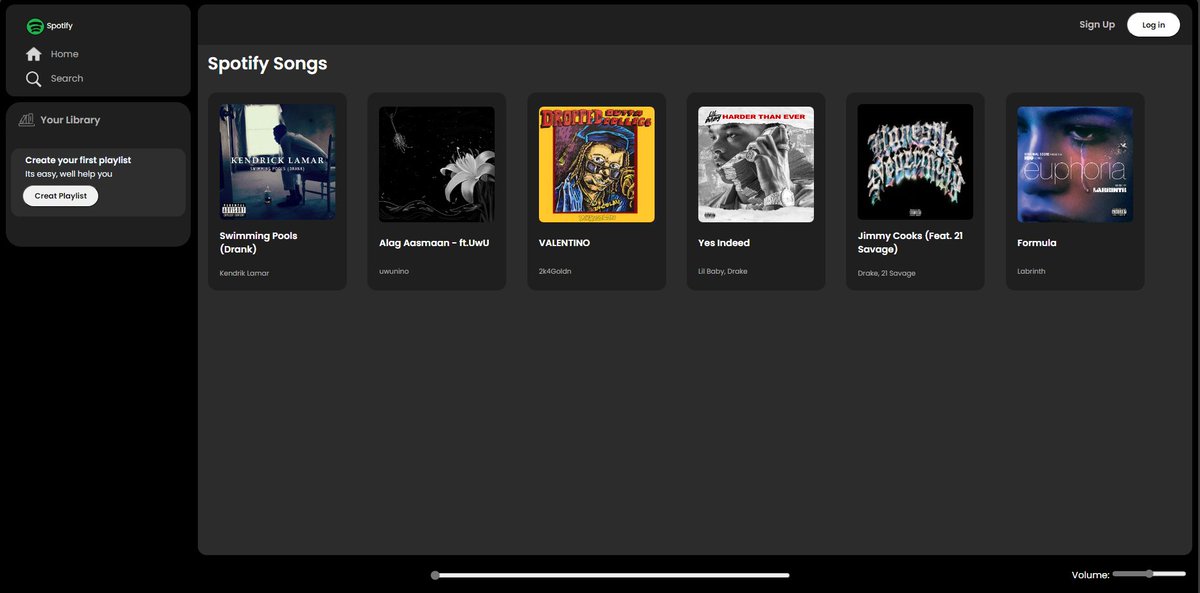Image resolution: width=1200 pixels, height=593 pixels.
Task: Click artist name Labrinth
Action: [x=1031, y=271]
